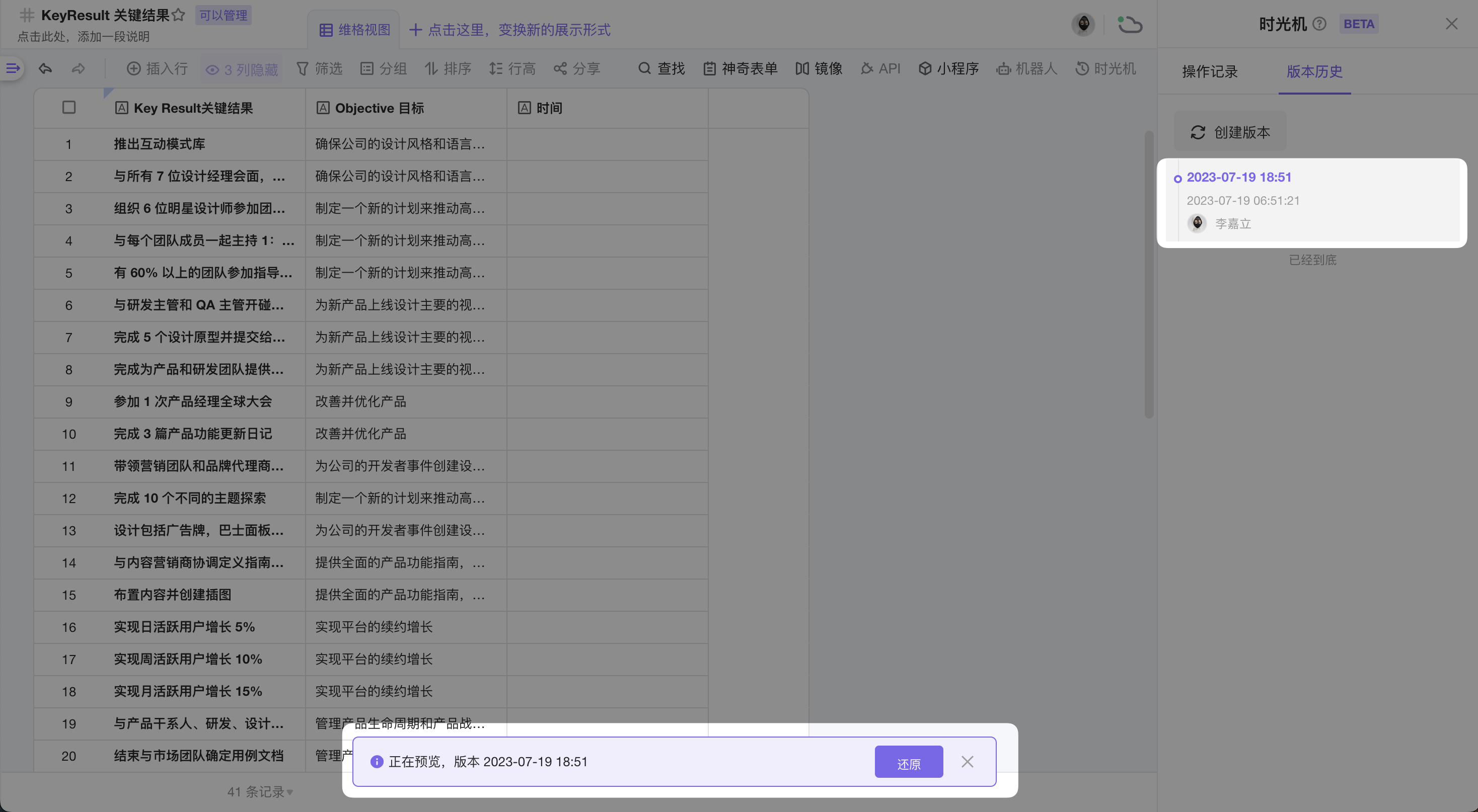This screenshot has width=1478, height=812.
Task: Open the 行高 row height menu
Action: [512, 69]
